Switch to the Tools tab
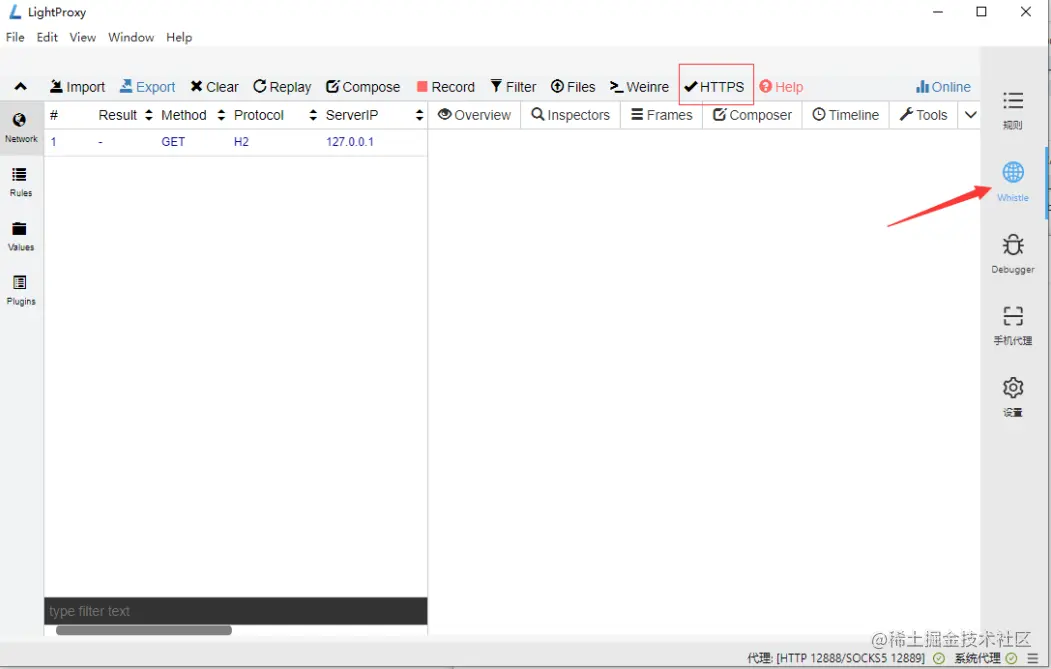The width and height of the screenshot is (1051, 669). click(924, 115)
